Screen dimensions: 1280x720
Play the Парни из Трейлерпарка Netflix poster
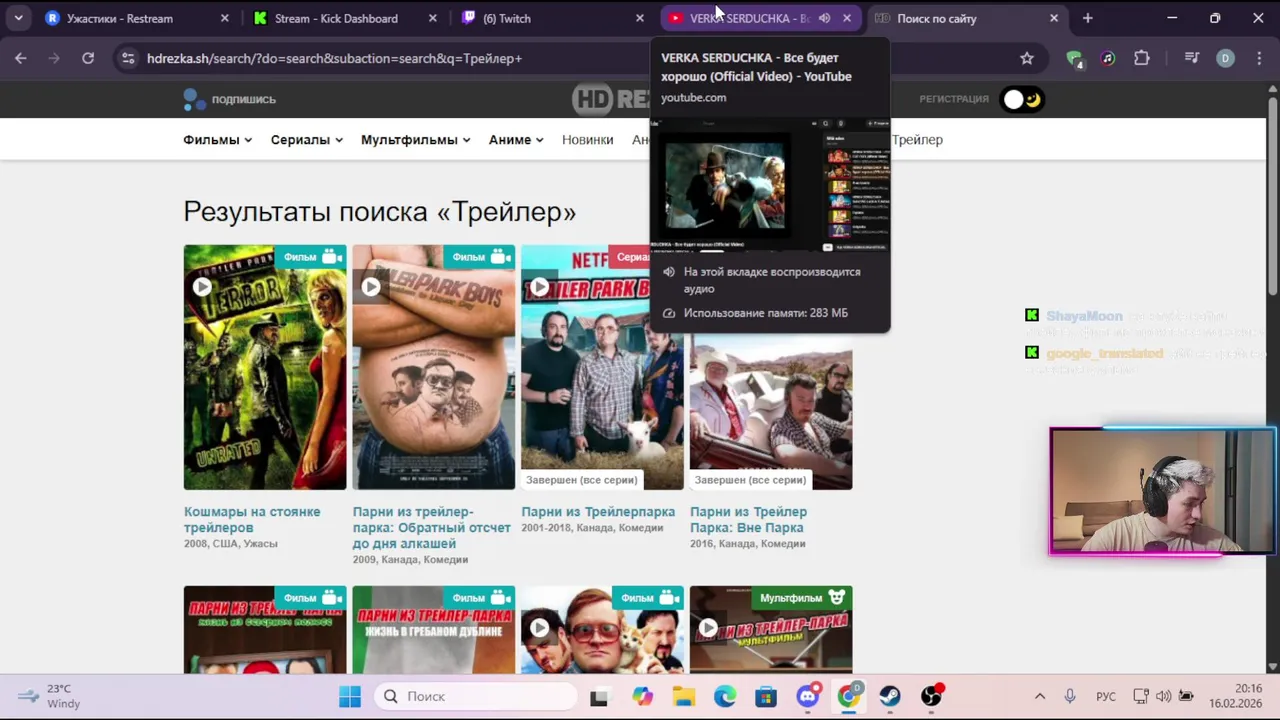[x=540, y=287]
